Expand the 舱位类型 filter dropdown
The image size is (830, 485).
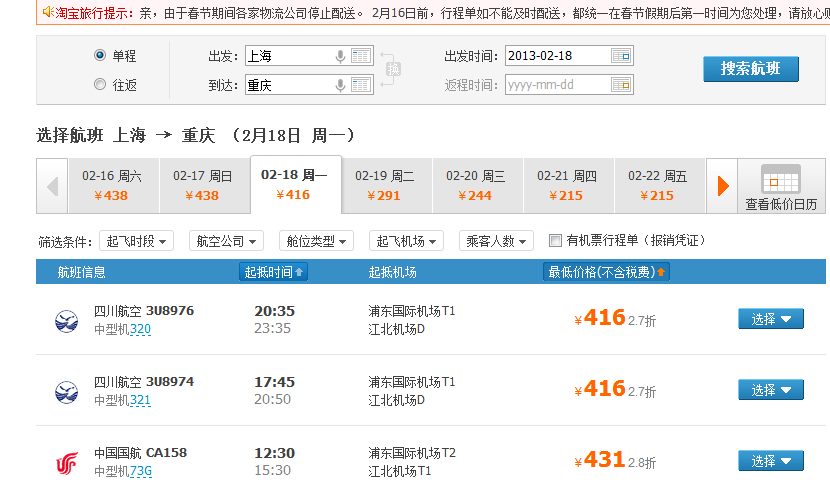tap(317, 241)
